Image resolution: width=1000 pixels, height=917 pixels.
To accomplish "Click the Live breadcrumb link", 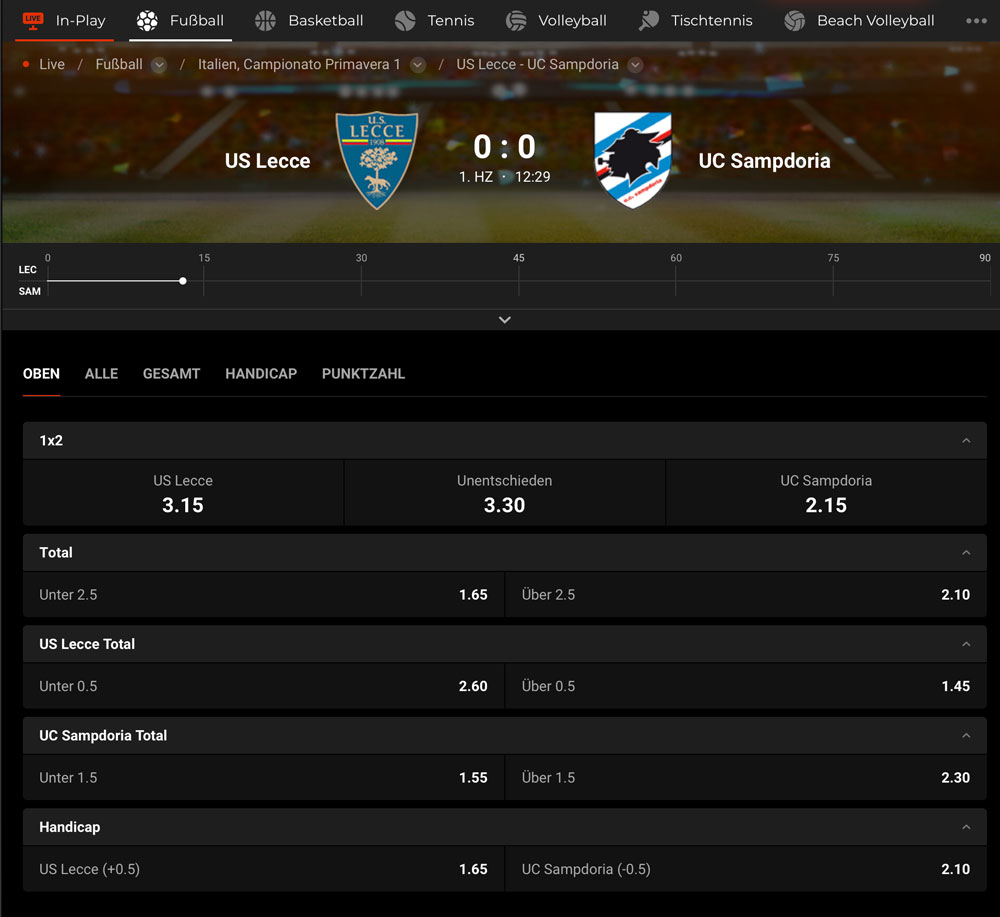I will [52, 64].
